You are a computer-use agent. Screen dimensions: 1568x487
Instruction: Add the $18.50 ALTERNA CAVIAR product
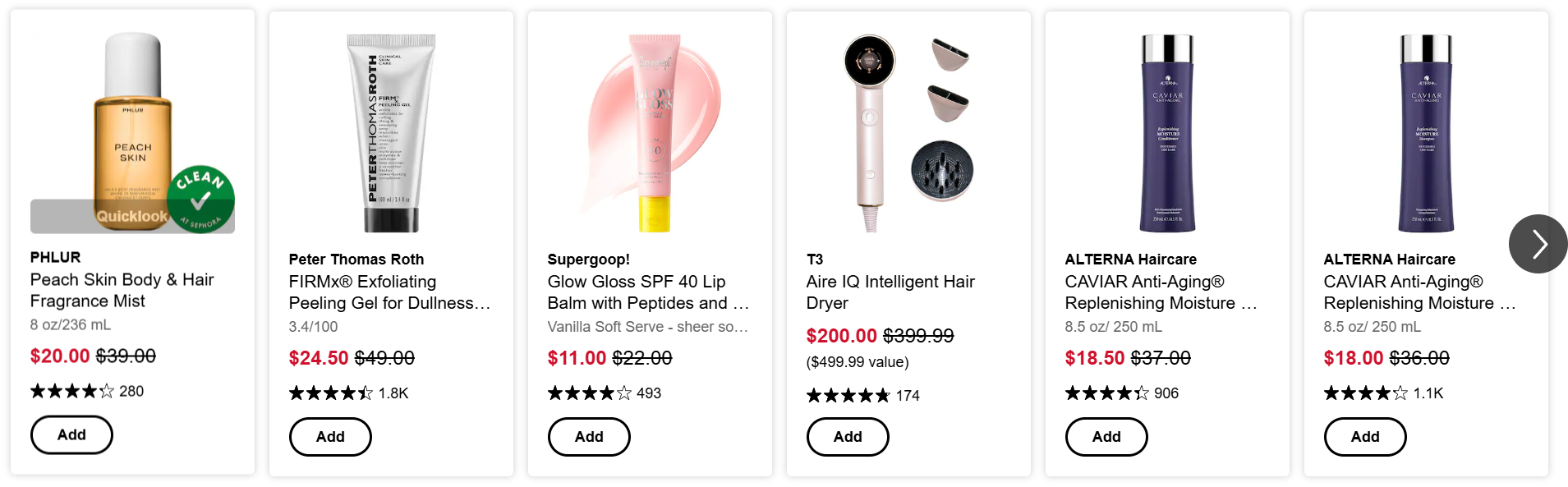(1106, 437)
